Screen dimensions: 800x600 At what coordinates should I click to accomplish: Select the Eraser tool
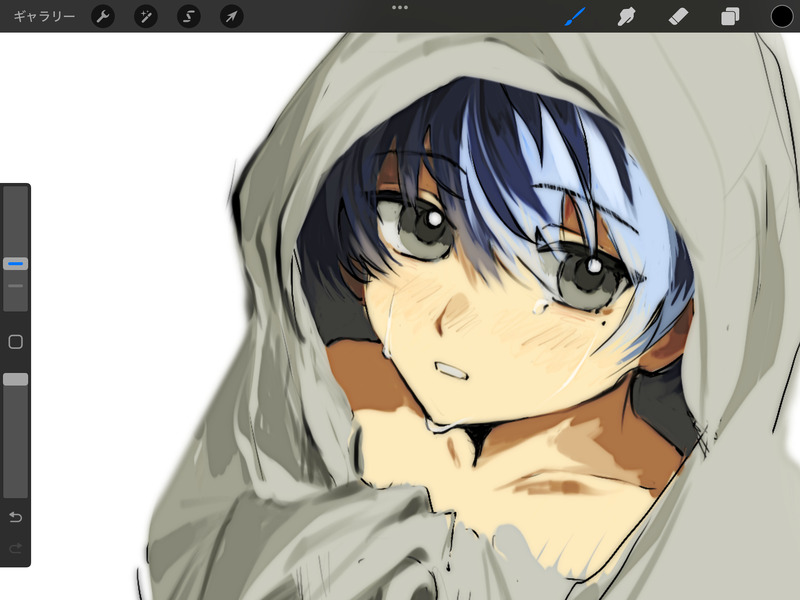(678, 17)
